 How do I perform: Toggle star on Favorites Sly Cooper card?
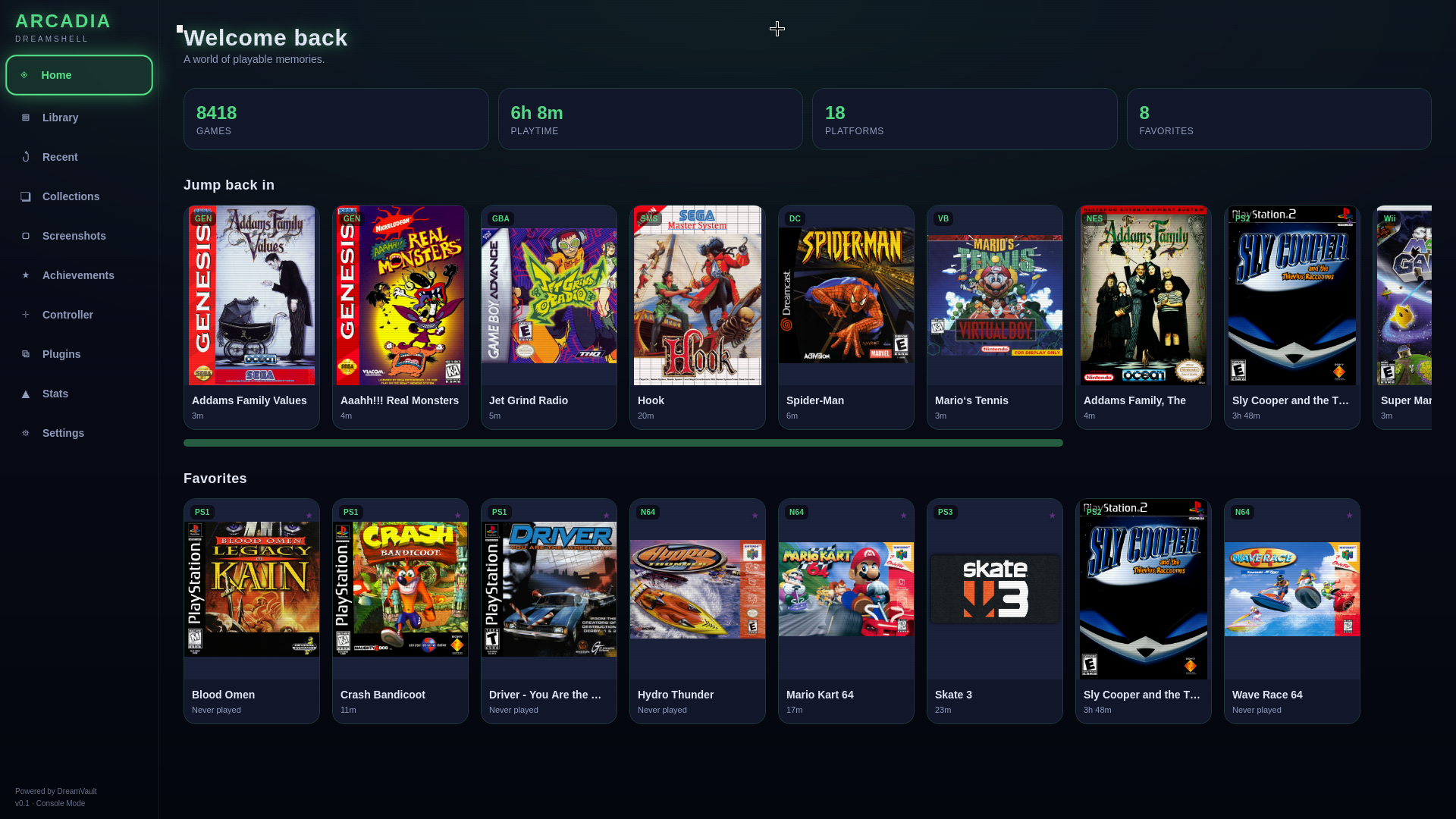(x=1200, y=516)
